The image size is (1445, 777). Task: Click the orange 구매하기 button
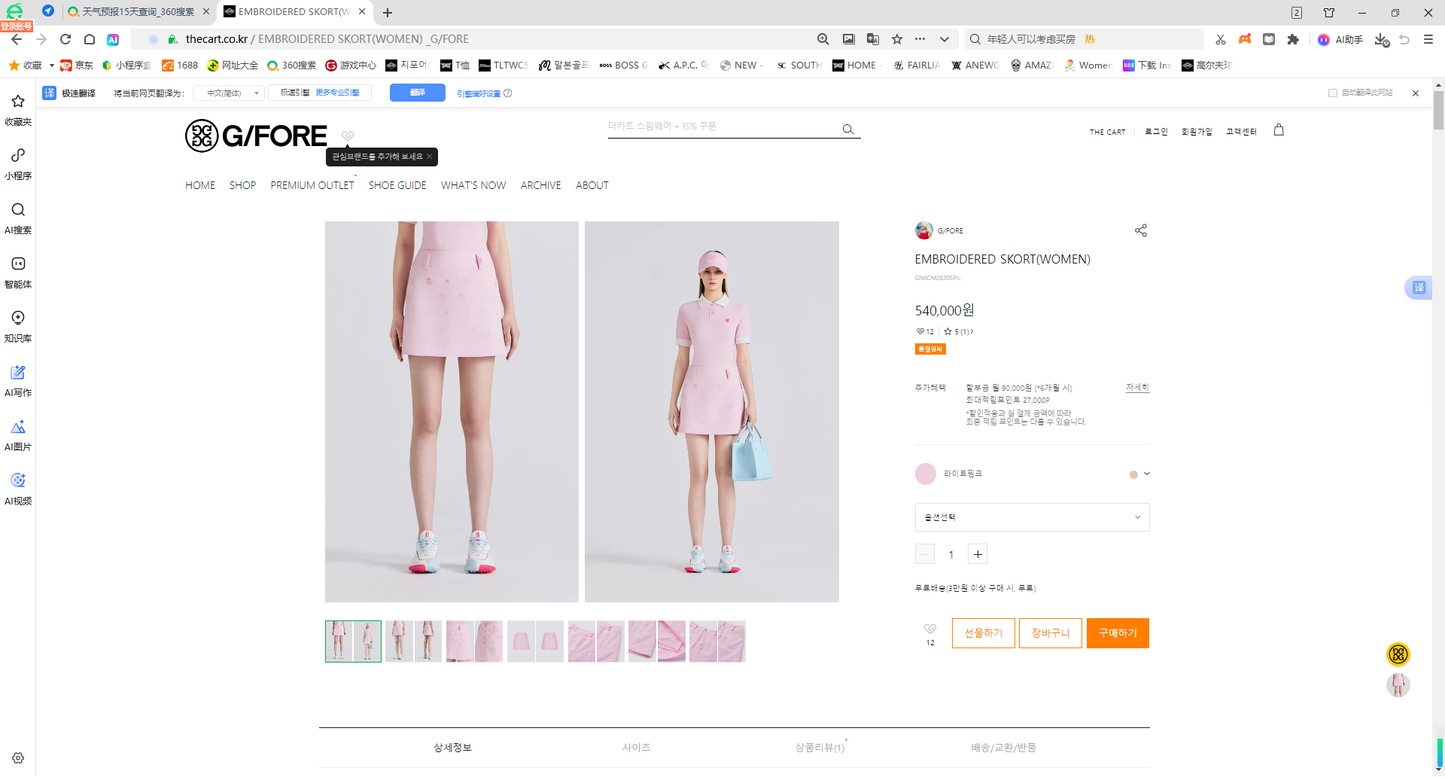pos(1118,633)
